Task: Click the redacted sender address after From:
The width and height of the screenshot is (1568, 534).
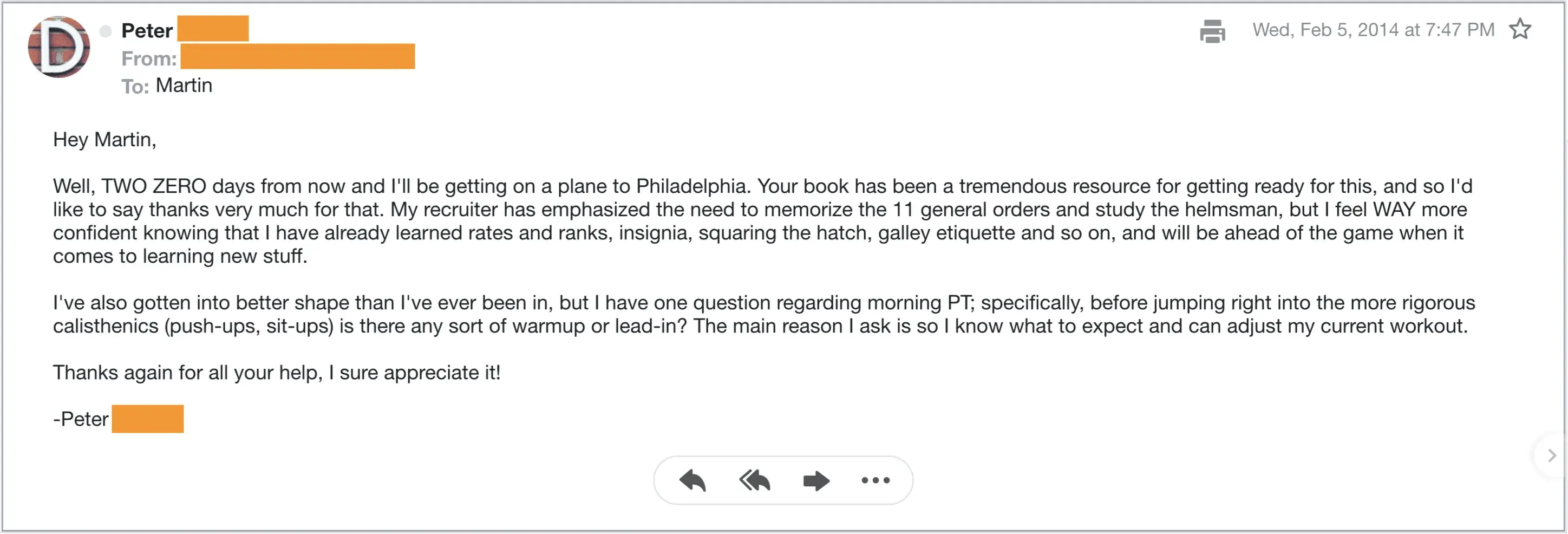Action: tap(298, 57)
